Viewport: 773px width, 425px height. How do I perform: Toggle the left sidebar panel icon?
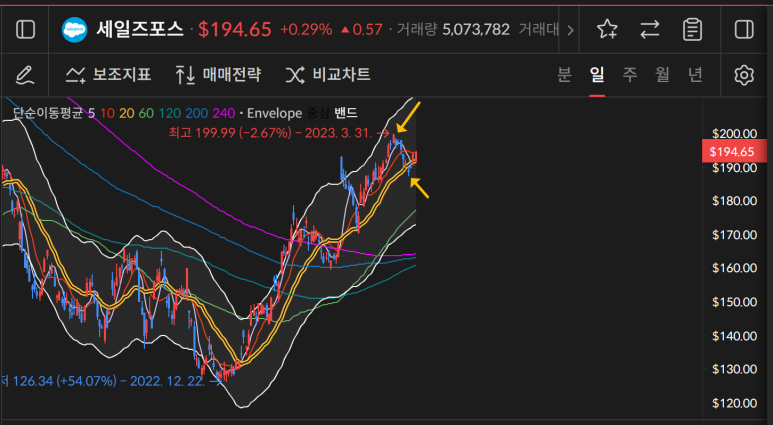pos(25,30)
